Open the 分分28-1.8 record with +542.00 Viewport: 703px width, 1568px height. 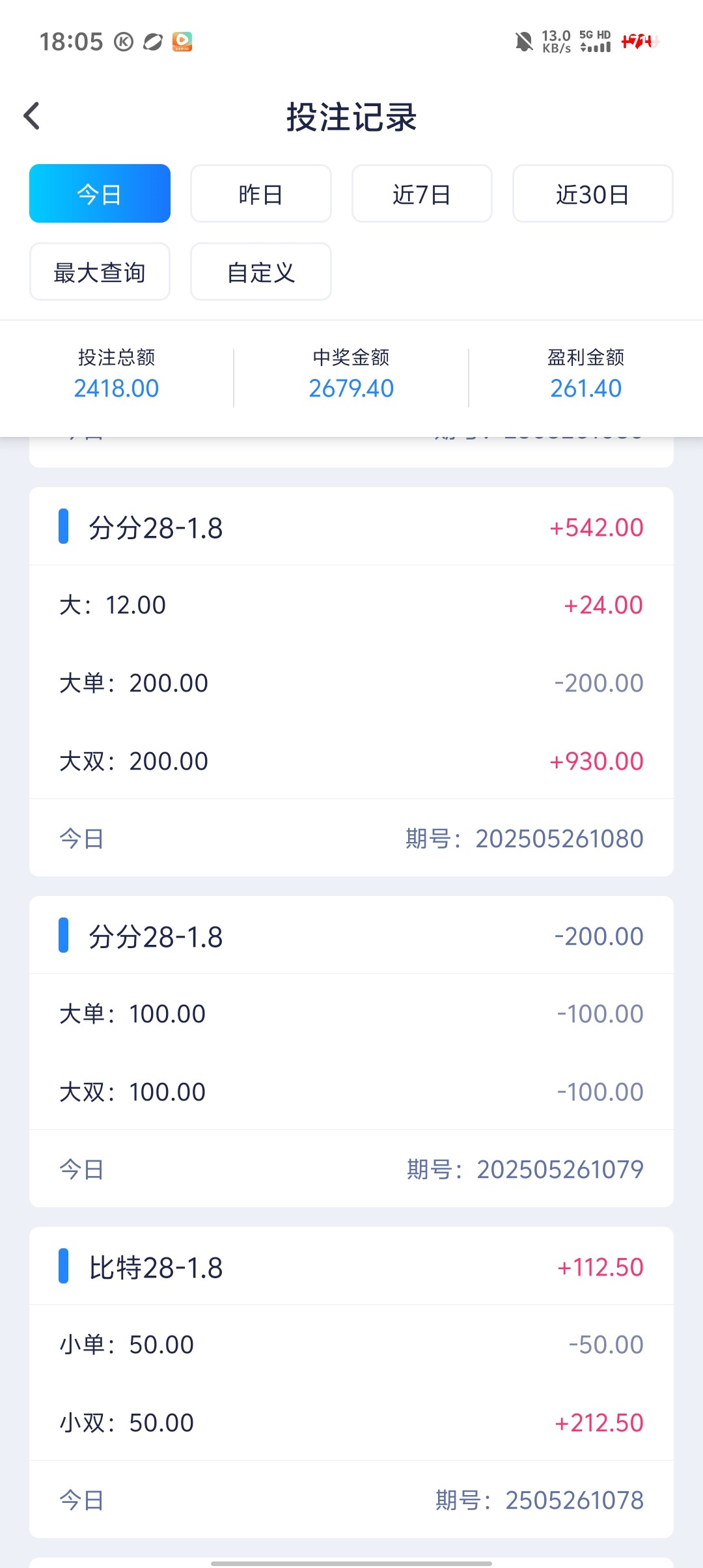351,527
